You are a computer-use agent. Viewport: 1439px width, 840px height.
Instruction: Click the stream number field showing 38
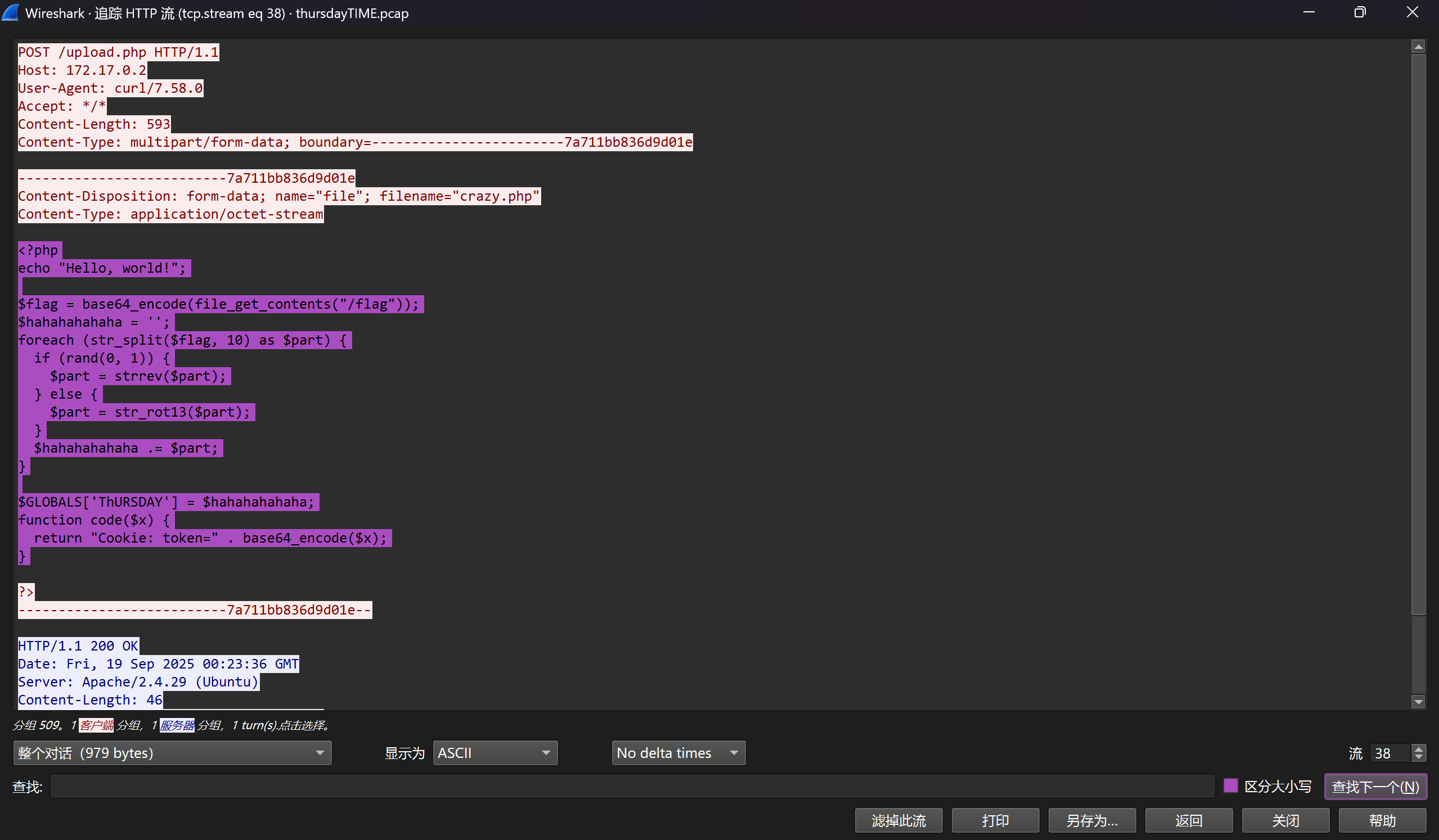coord(1390,753)
